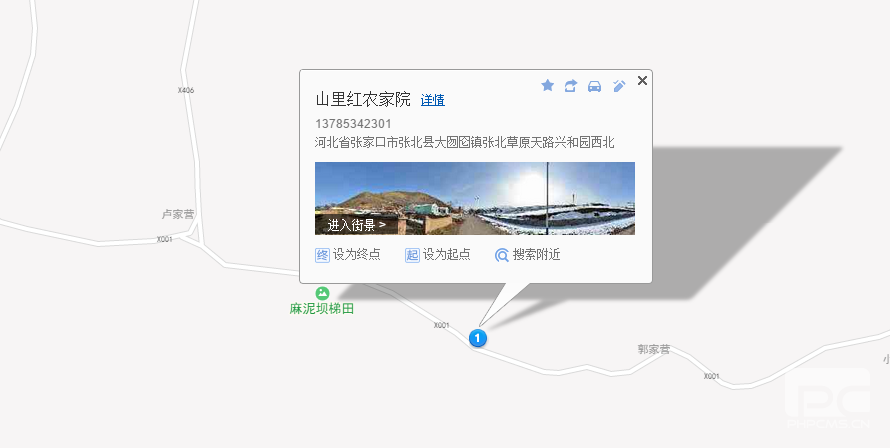Close the 山里红农家院 info popup
The width and height of the screenshot is (890, 448).
642,81
